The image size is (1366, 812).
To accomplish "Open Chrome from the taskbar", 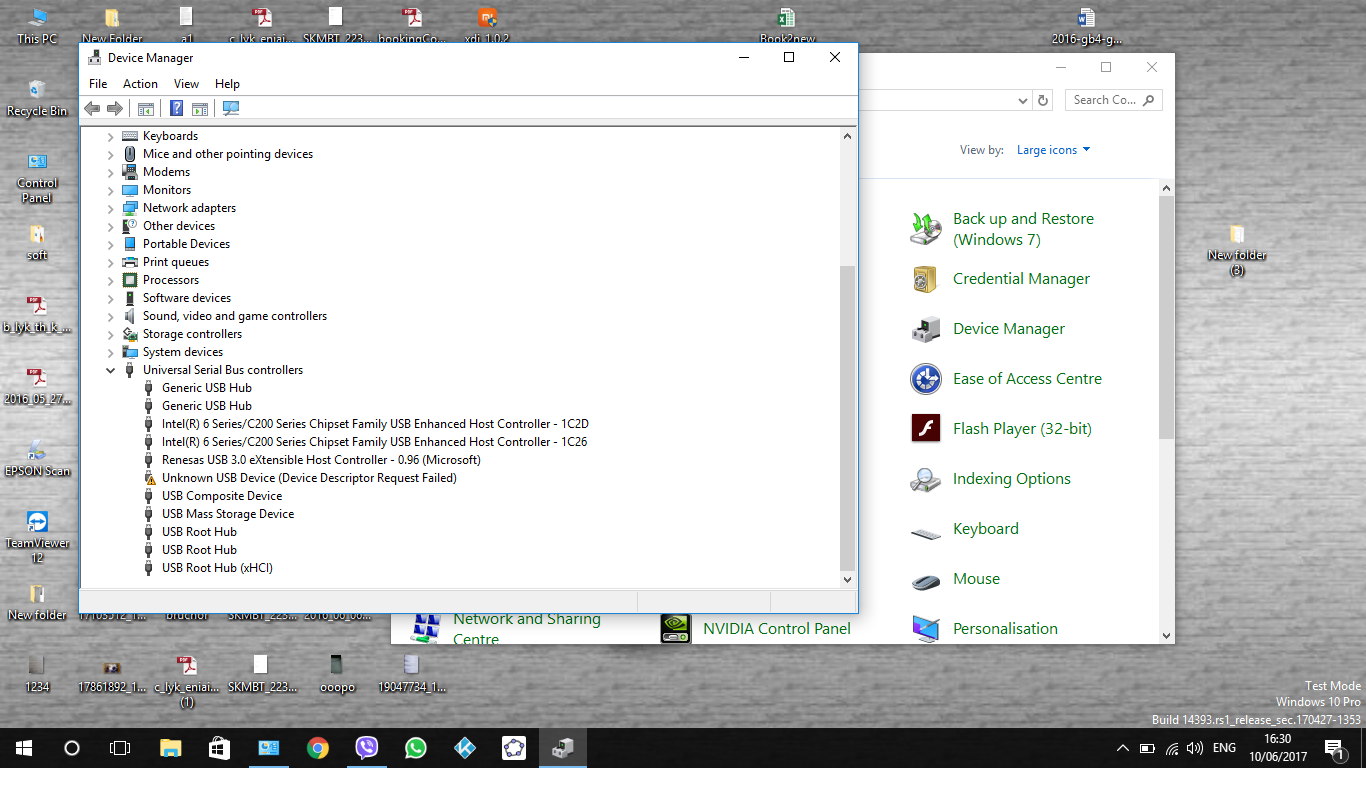I will click(x=317, y=748).
